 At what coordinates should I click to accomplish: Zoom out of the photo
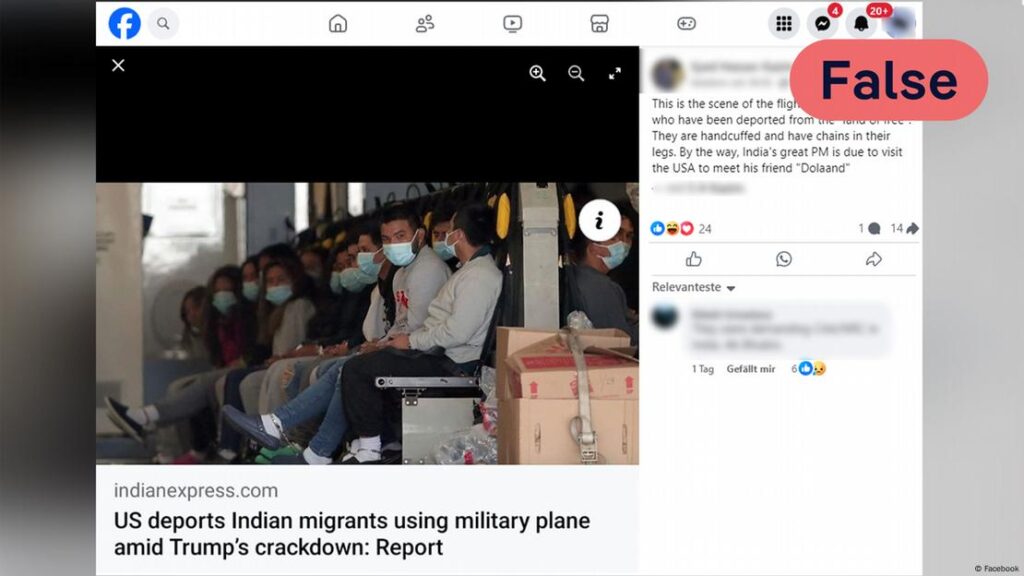pos(576,73)
